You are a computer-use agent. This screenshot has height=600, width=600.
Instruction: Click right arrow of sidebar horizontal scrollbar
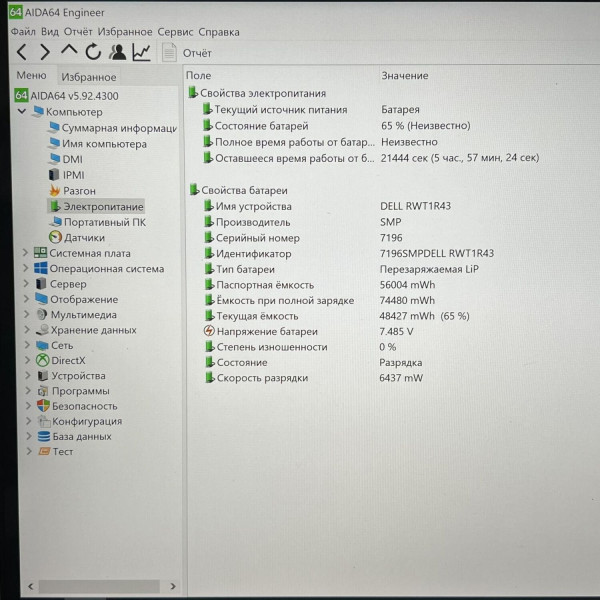173,586
